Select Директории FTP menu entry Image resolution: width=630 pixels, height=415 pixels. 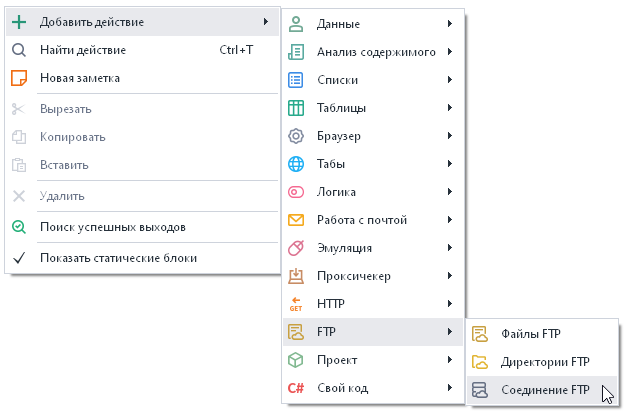click(x=545, y=362)
